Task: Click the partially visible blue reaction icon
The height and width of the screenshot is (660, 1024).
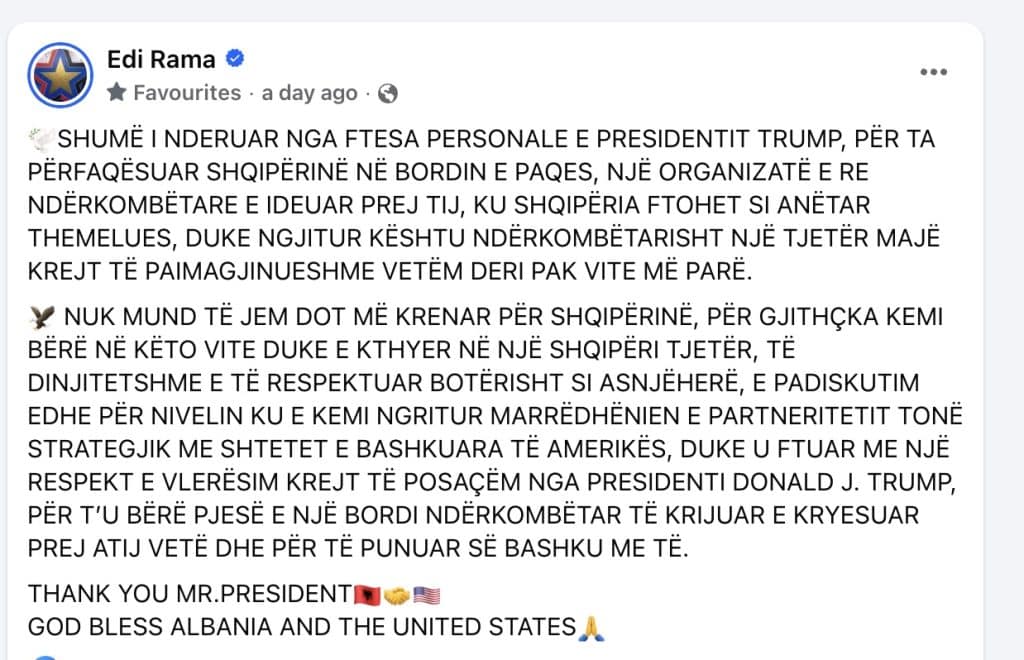Action: (44, 656)
